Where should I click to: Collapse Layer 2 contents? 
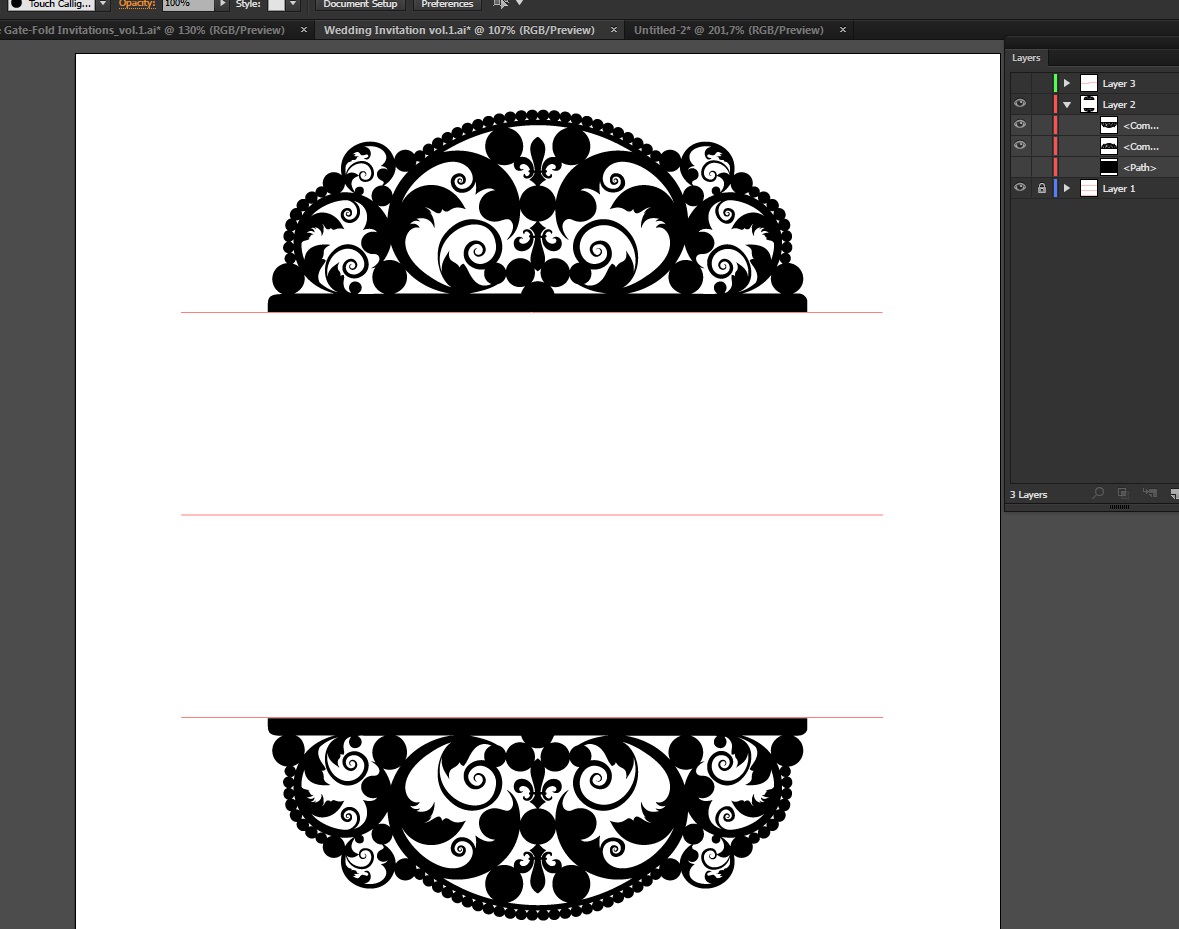pos(1066,104)
